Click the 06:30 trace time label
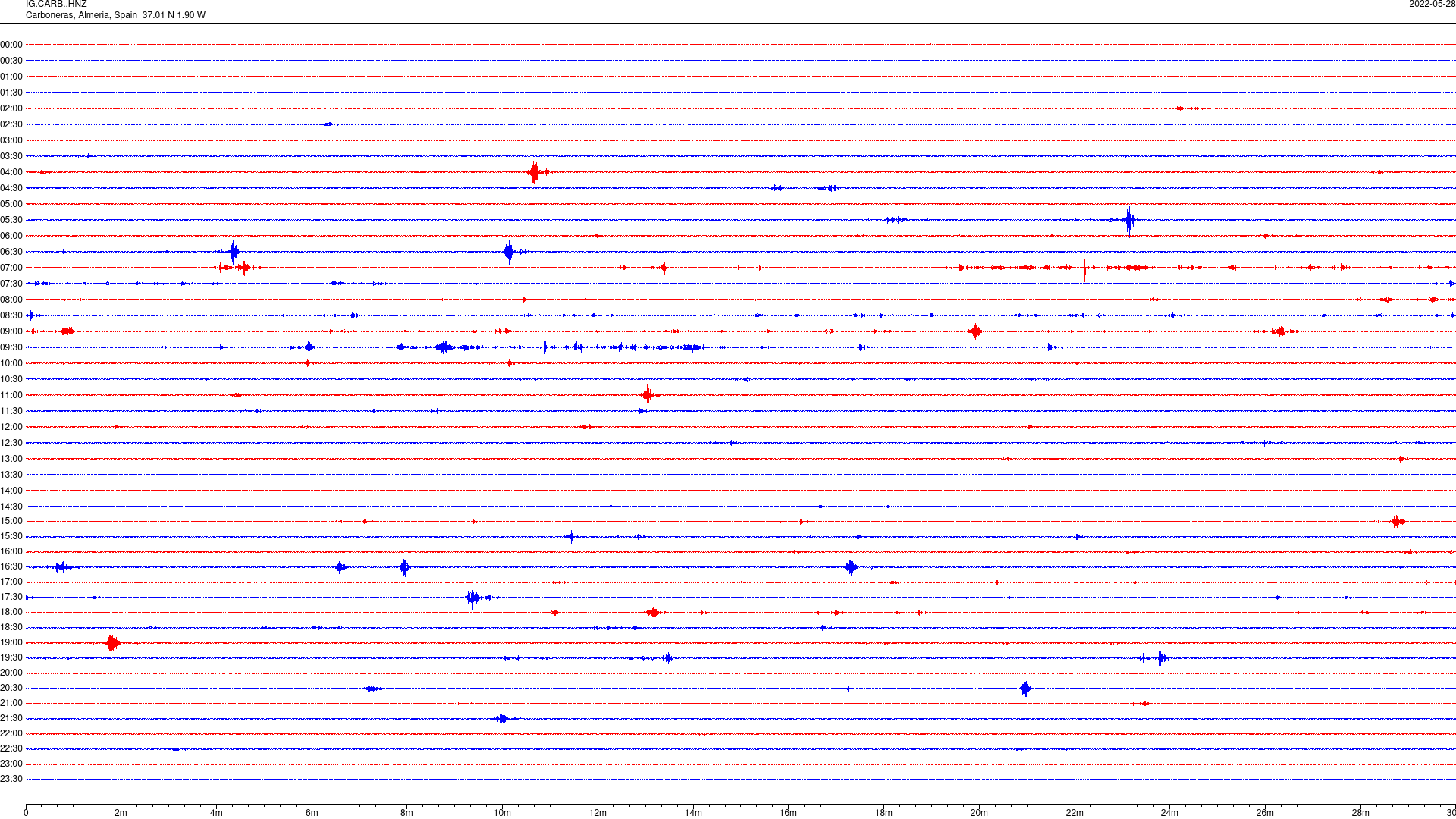1456x819 pixels. (11, 252)
